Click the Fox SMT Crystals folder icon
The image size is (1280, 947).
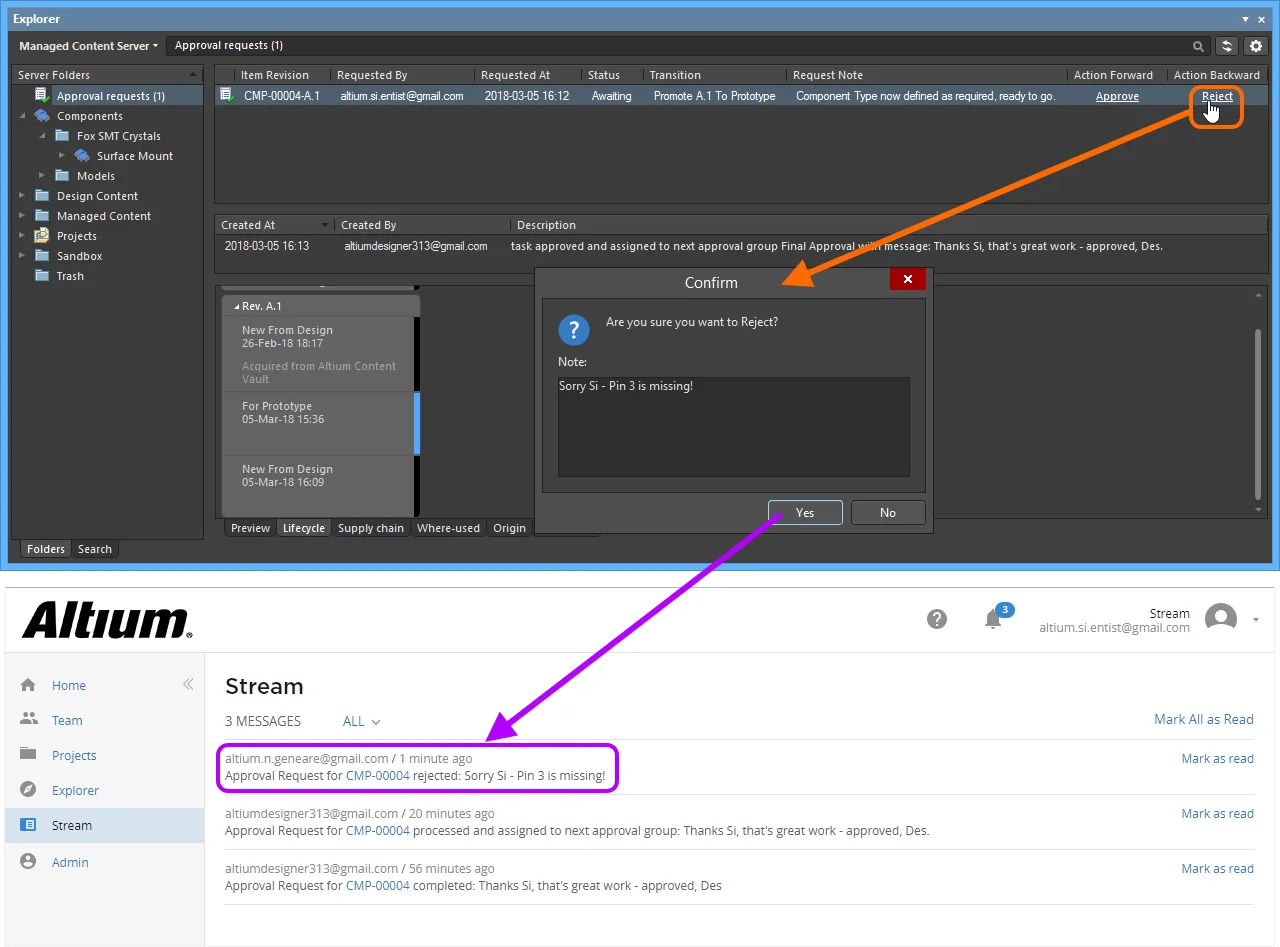pyautogui.click(x=61, y=136)
